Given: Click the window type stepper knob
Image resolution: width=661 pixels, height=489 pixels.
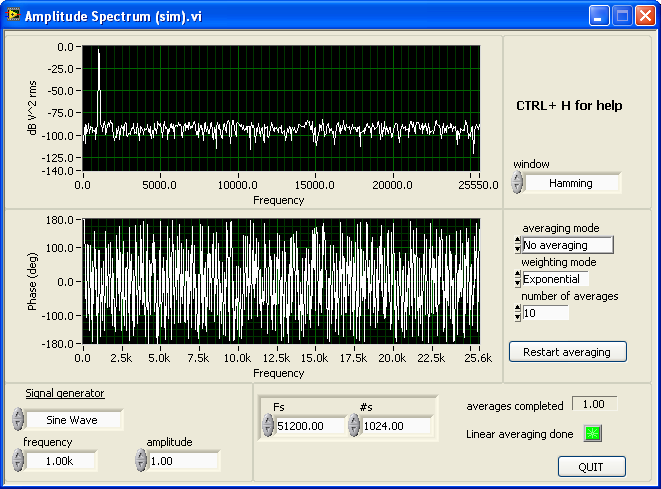Looking at the screenshot, I should click(x=517, y=183).
